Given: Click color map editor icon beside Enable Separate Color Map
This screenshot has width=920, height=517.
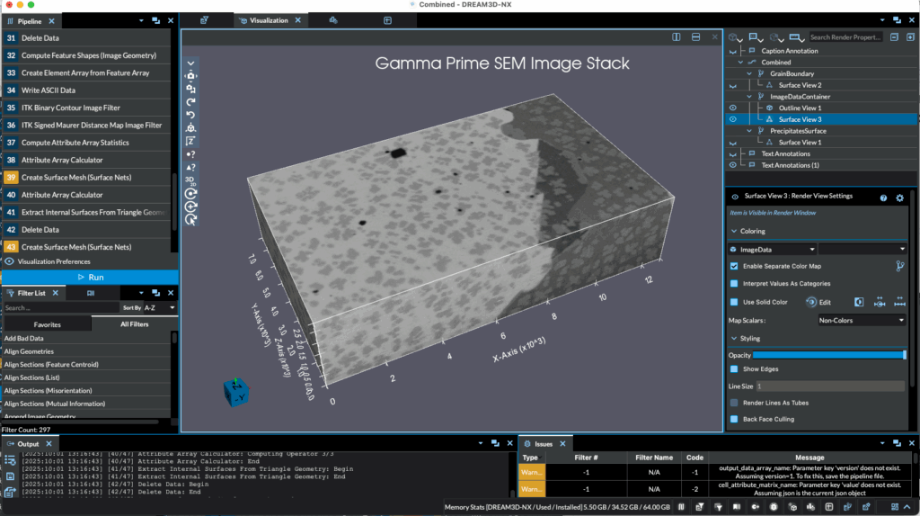Looking at the screenshot, I should pos(899,266).
